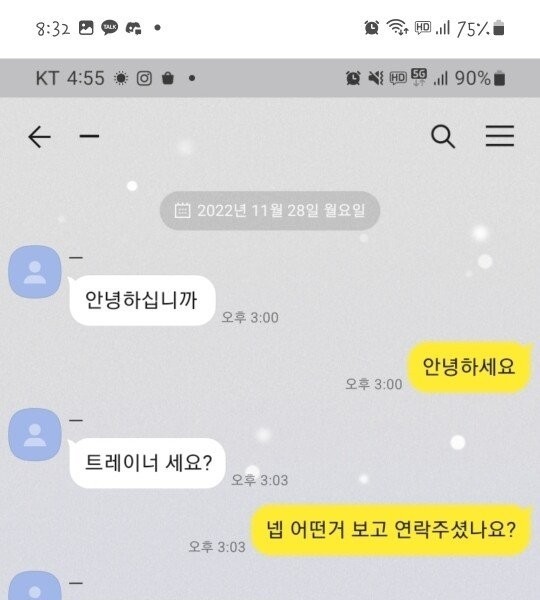Open the hamburger menu in chat header
The image size is (540, 600).
(500, 135)
